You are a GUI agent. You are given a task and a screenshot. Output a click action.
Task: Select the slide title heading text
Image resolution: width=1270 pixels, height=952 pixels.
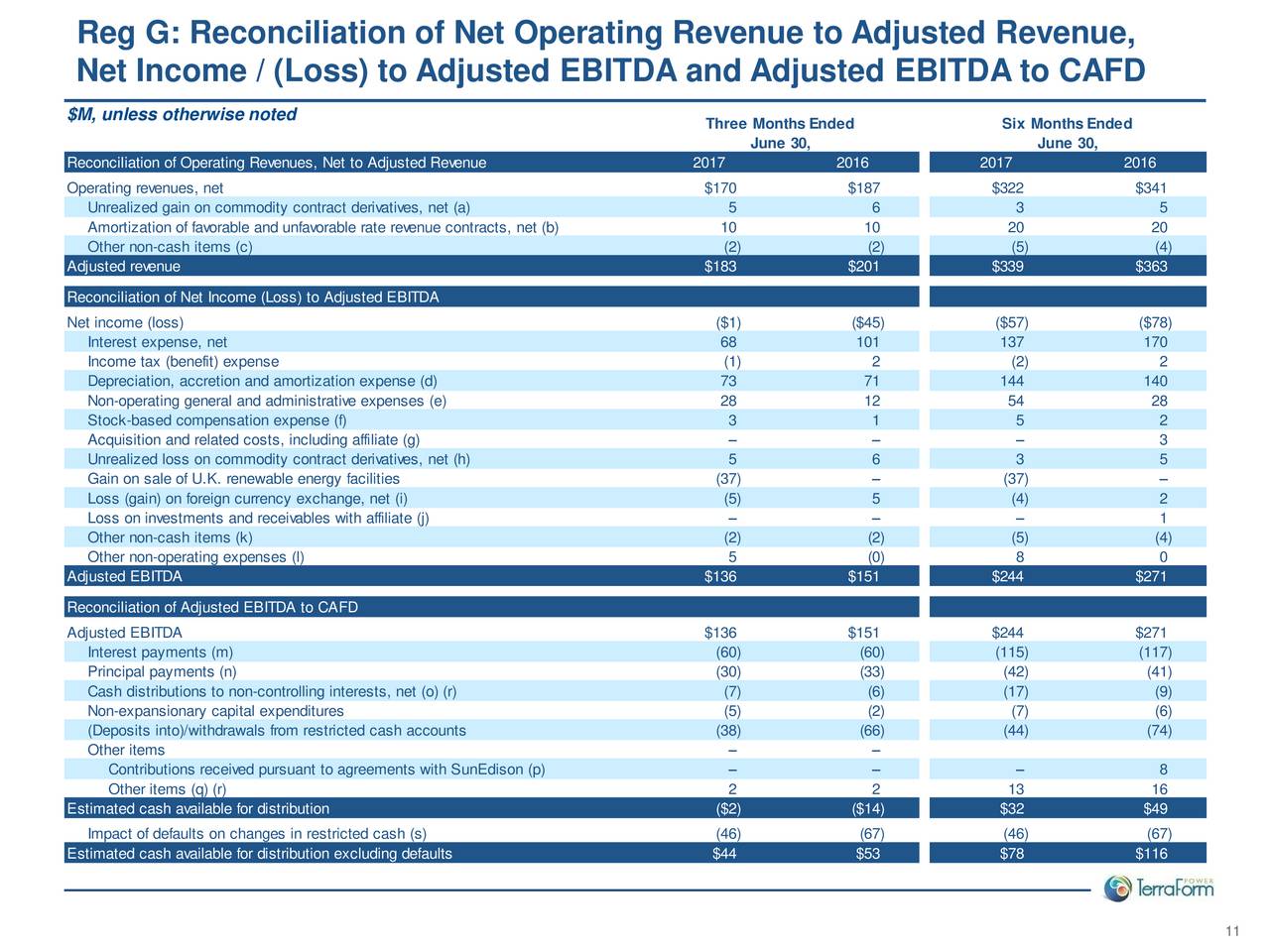pos(611,53)
